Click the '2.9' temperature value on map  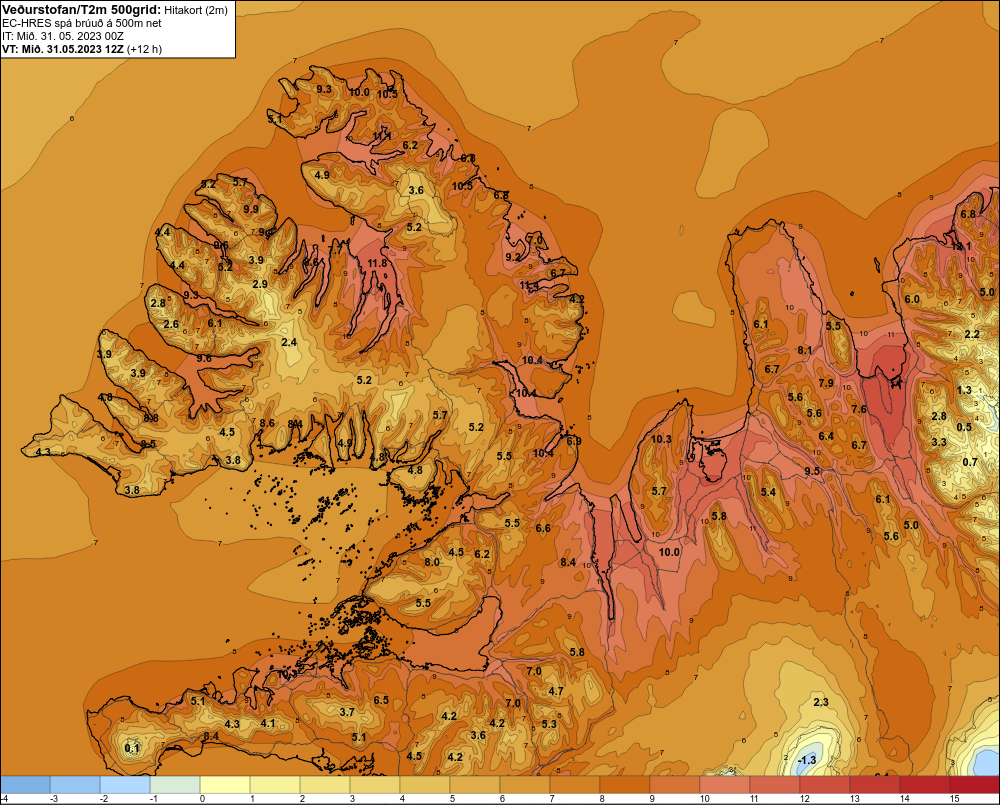coord(260,284)
